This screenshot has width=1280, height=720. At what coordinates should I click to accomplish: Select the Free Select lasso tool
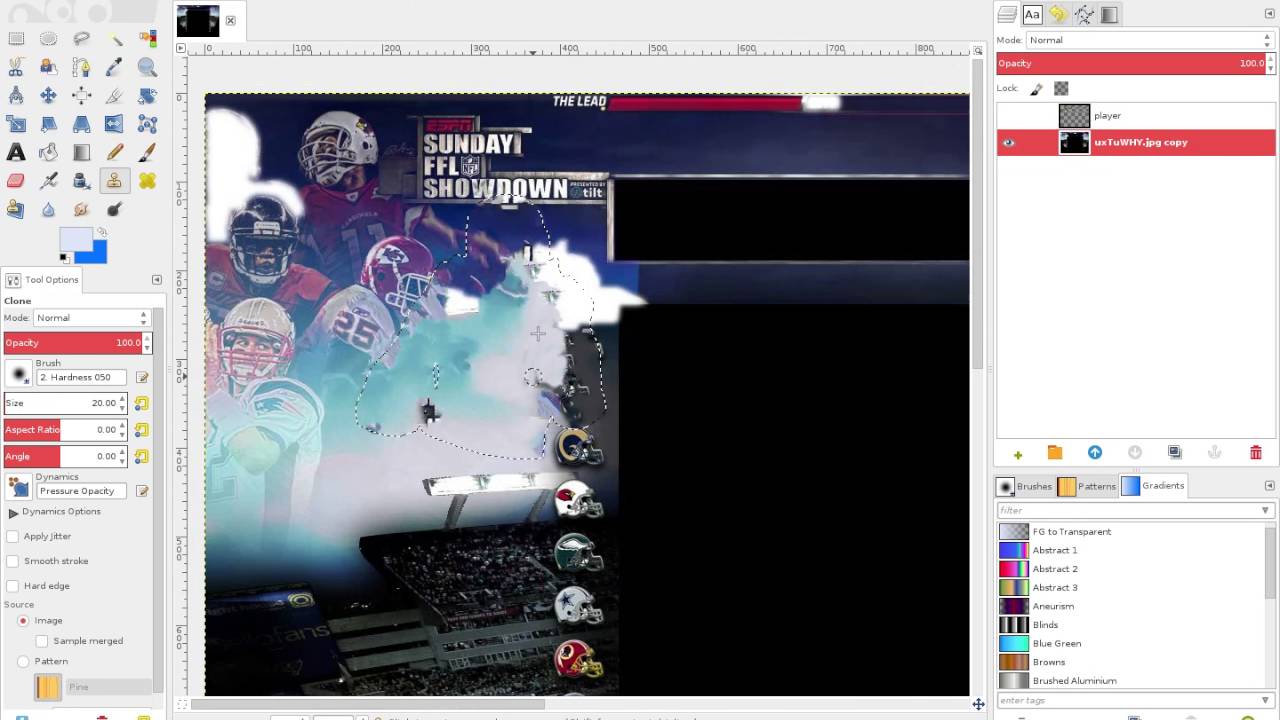click(81, 39)
